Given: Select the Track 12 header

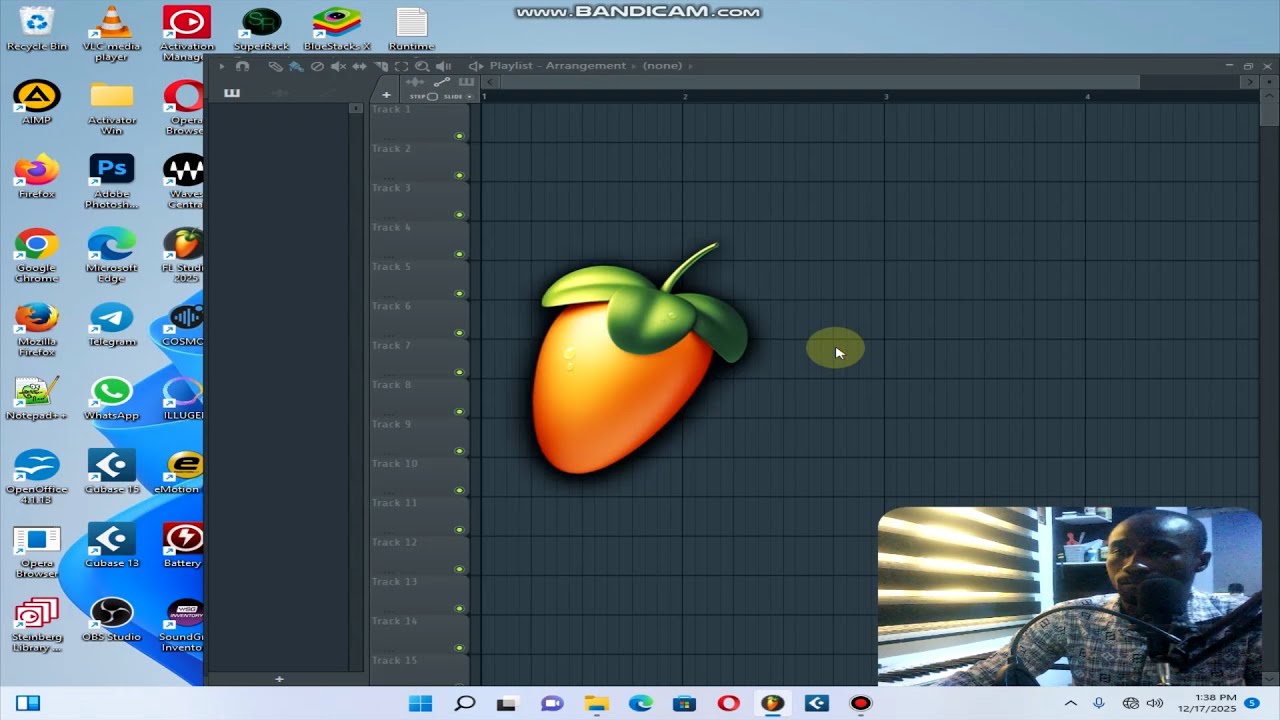Looking at the screenshot, I should pos(420,555).
